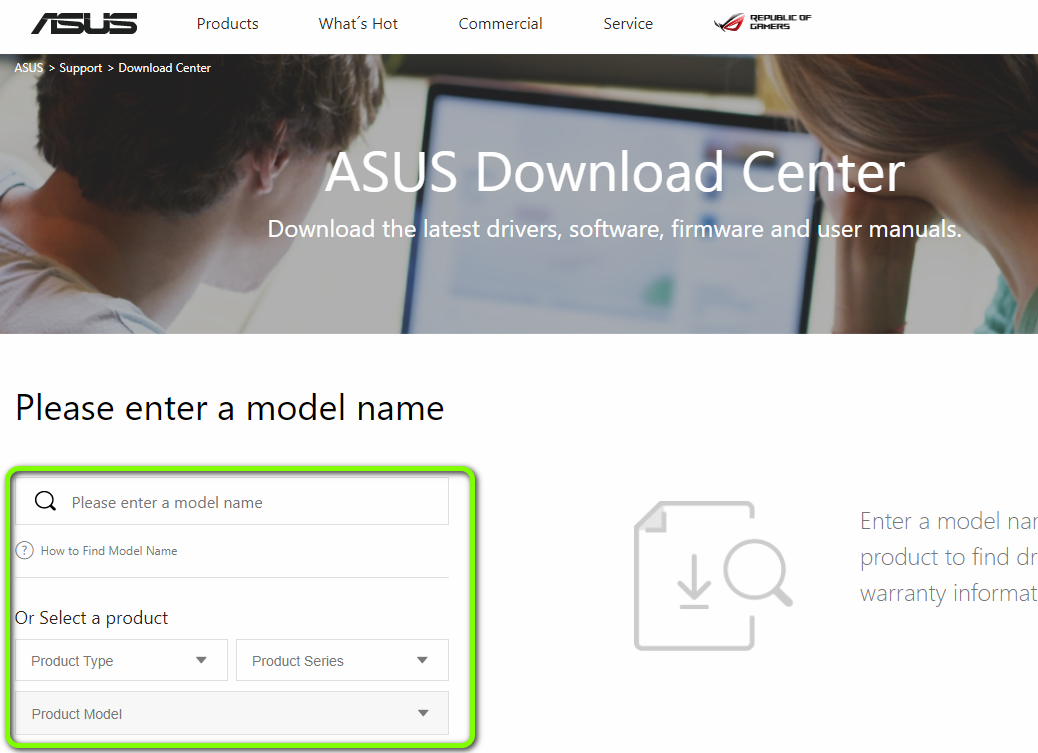
Task: Open the Republic of Gamers logo link
Action: pos(762,23)
